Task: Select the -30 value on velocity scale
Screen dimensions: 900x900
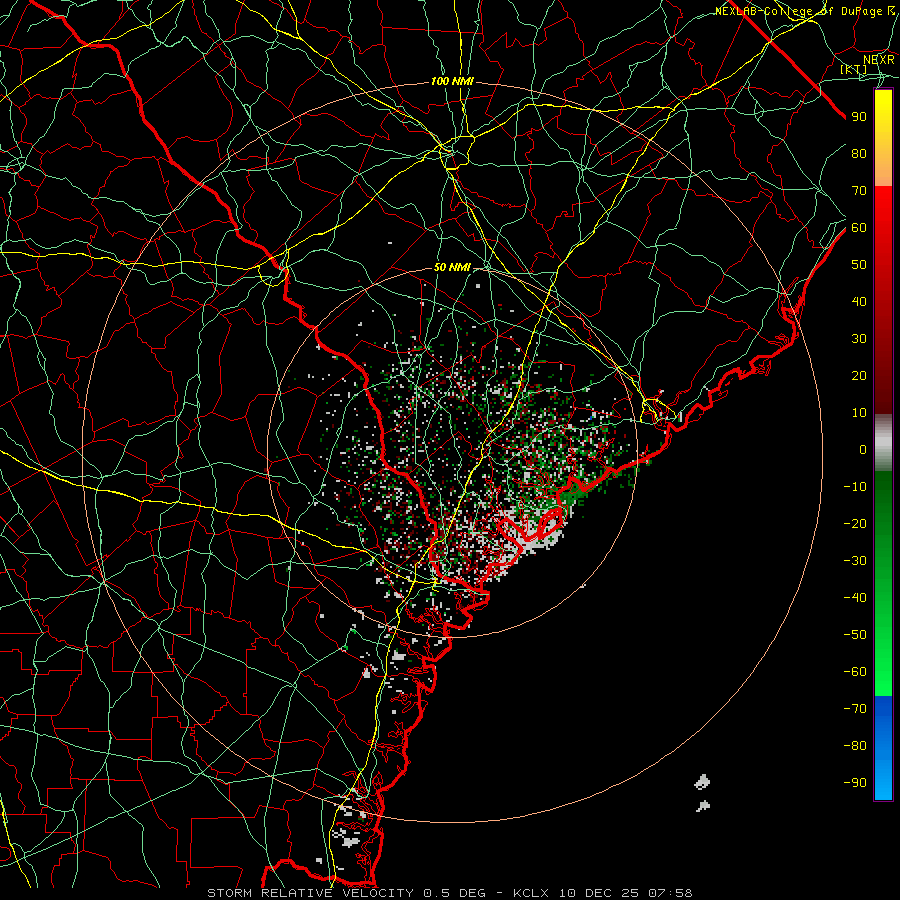Action: (855, 561)
